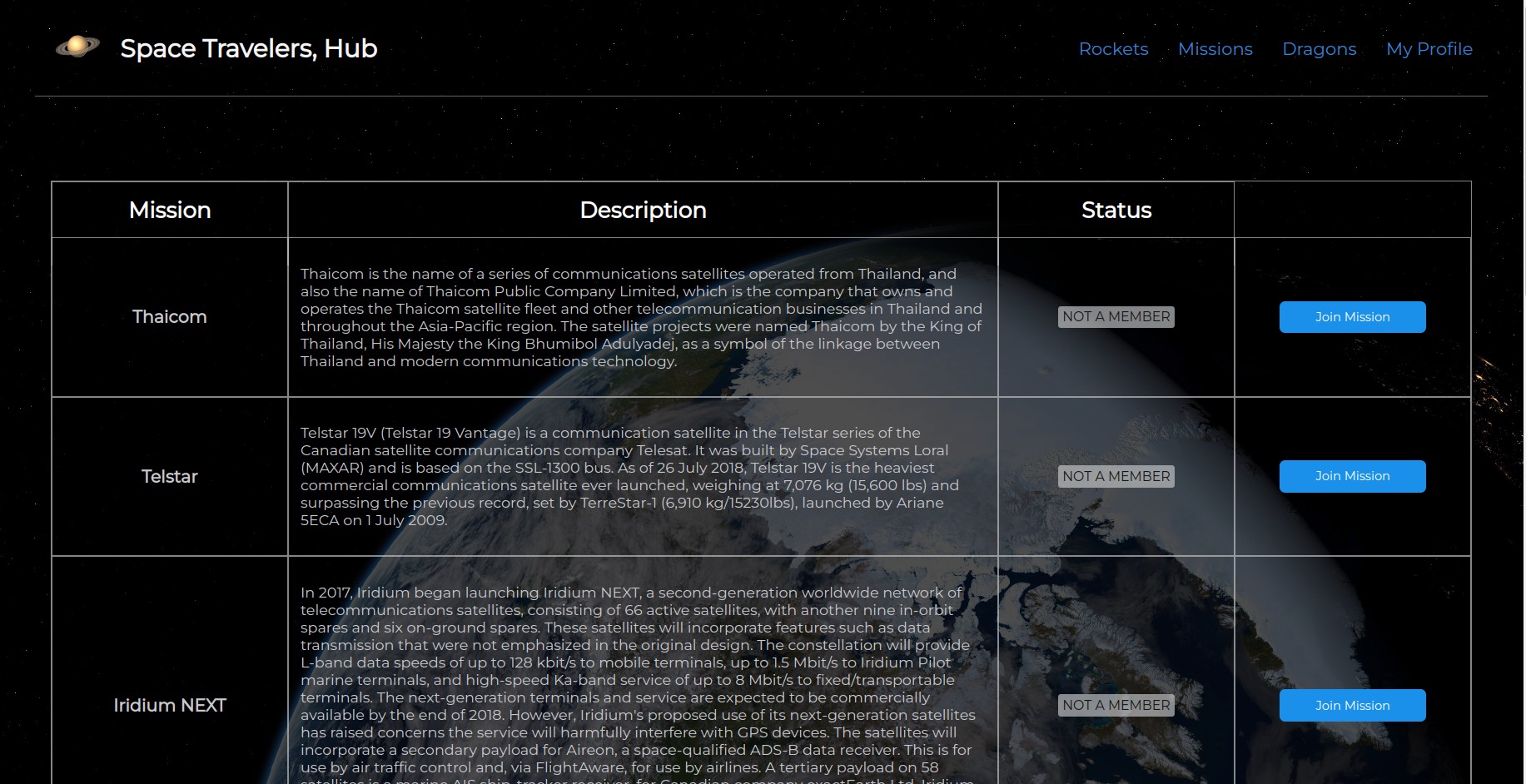Join the Iridium NEXT mission

(x=1352, y=705)
